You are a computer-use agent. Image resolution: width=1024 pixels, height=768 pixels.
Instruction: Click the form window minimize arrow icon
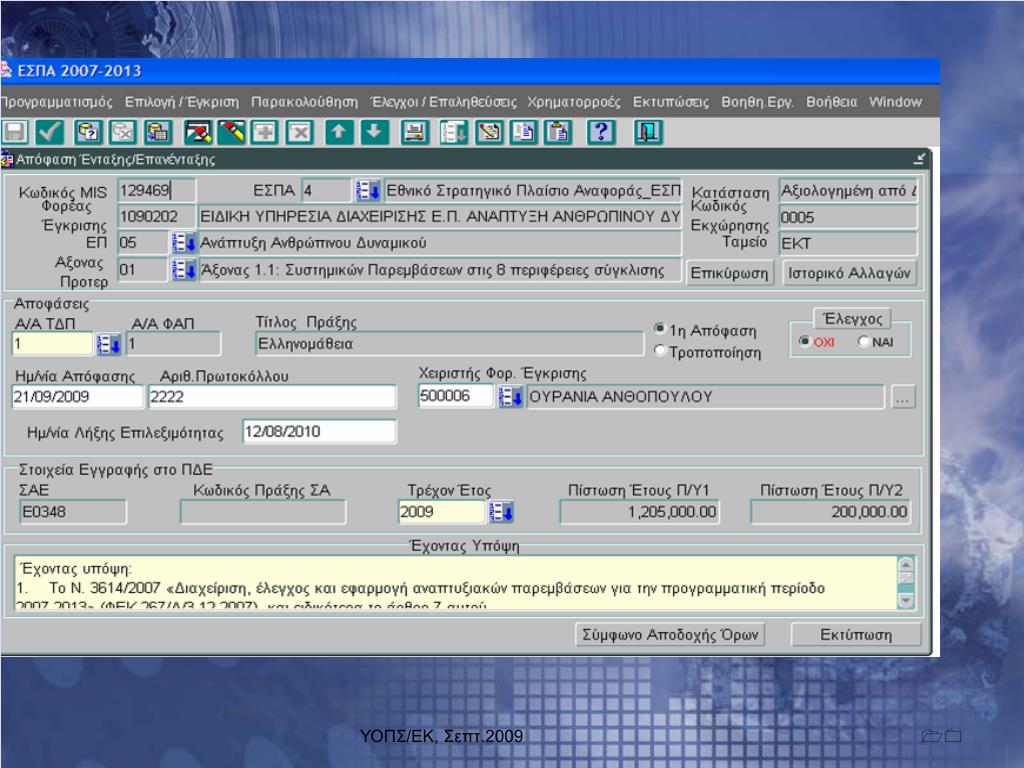(x=919, y=159)
